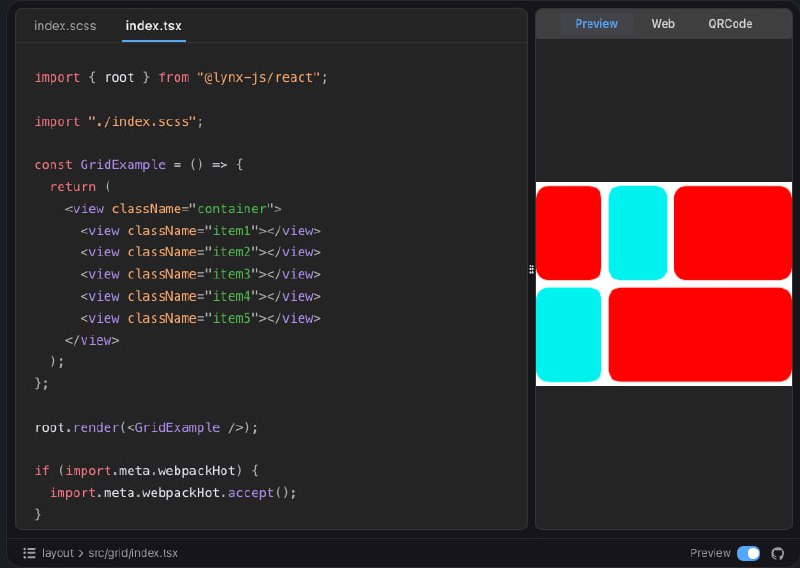800x568 pixels.
Task: Click the 'item2' className value
Action: [232, 252]
